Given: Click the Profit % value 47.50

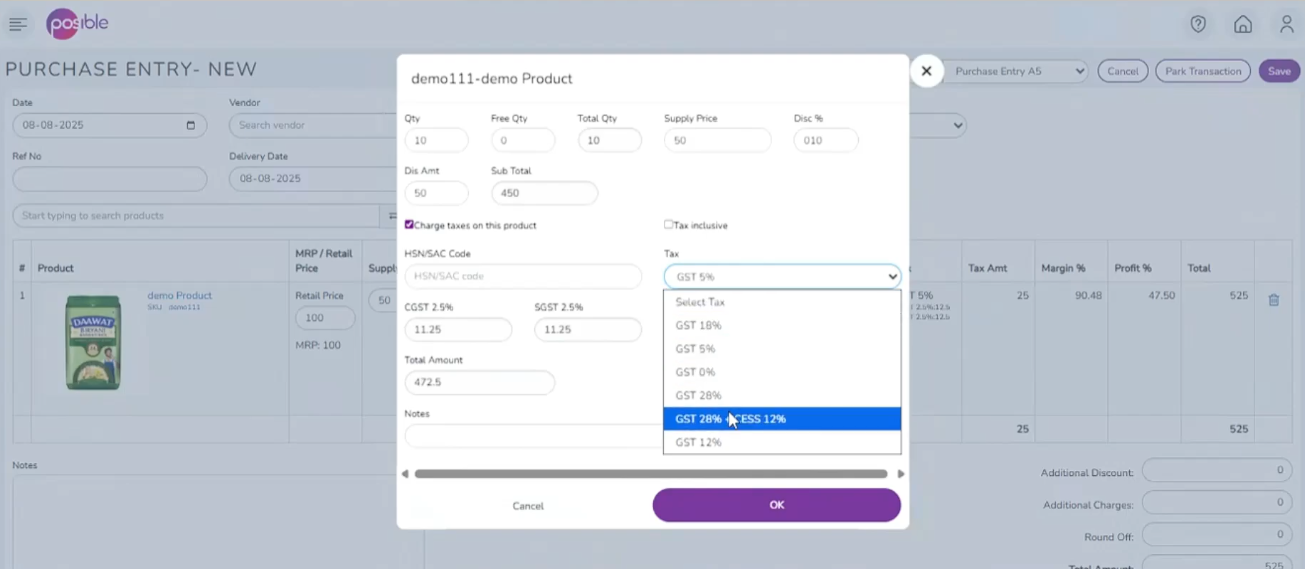Looking at the screenshot, I should (1160, 296).
